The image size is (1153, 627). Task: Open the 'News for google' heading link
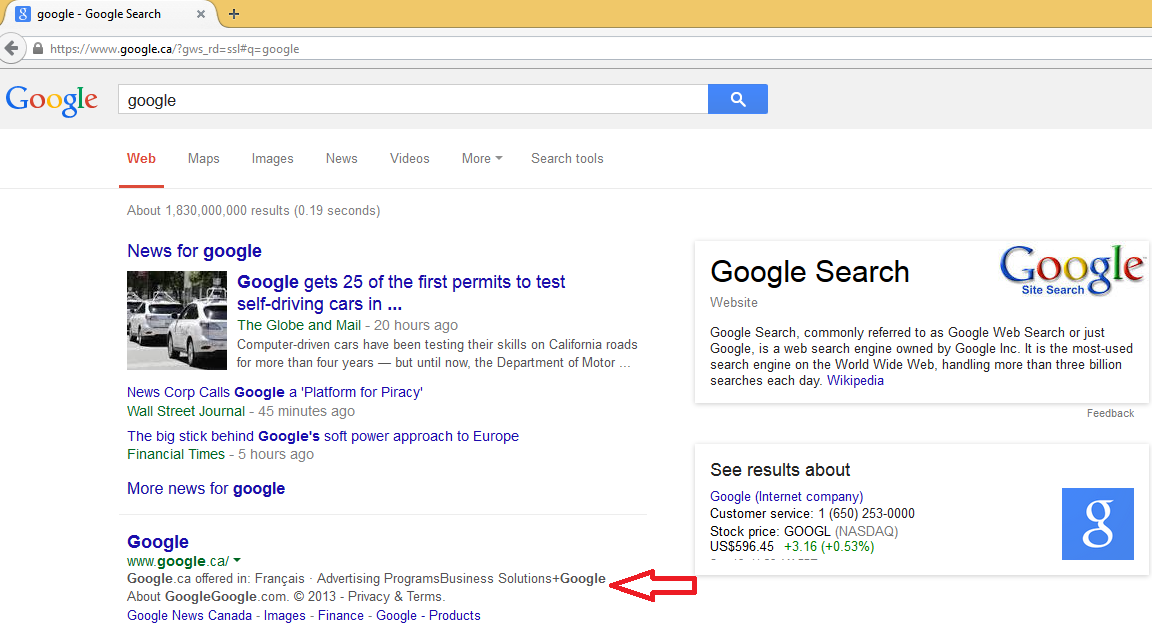[x=194, y=251]
